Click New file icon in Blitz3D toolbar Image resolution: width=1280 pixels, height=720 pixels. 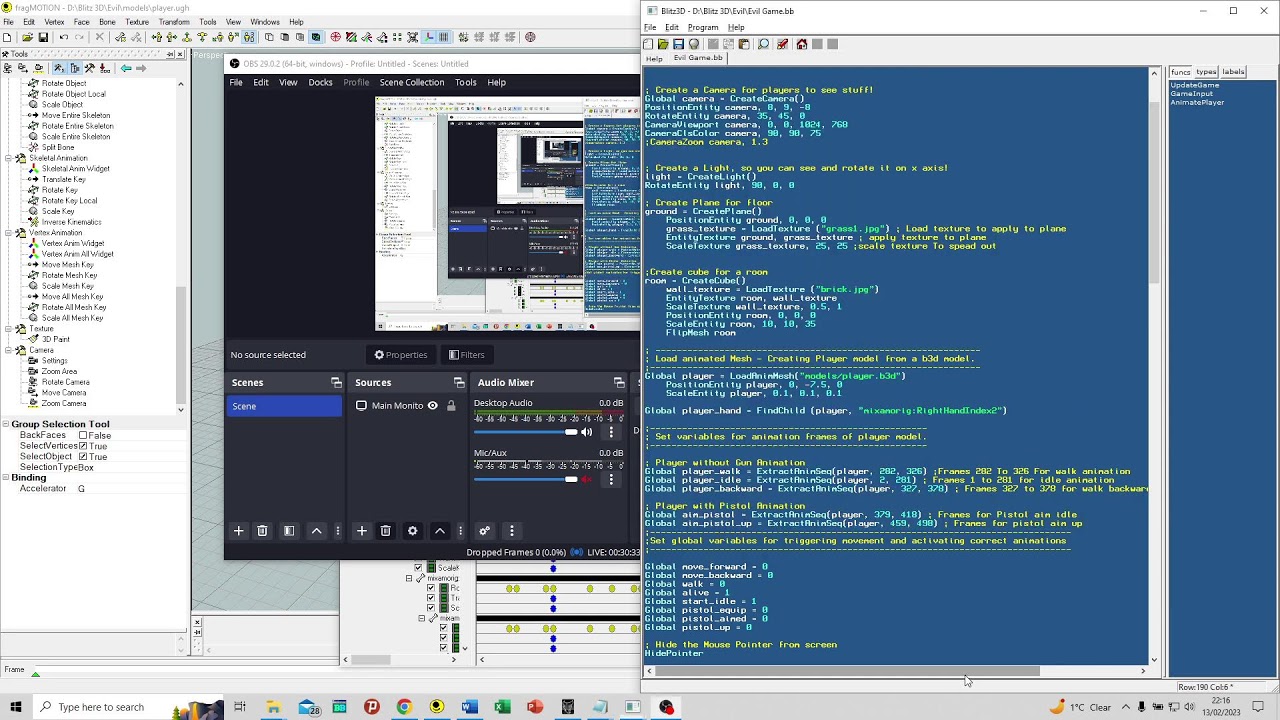point(648,44)
